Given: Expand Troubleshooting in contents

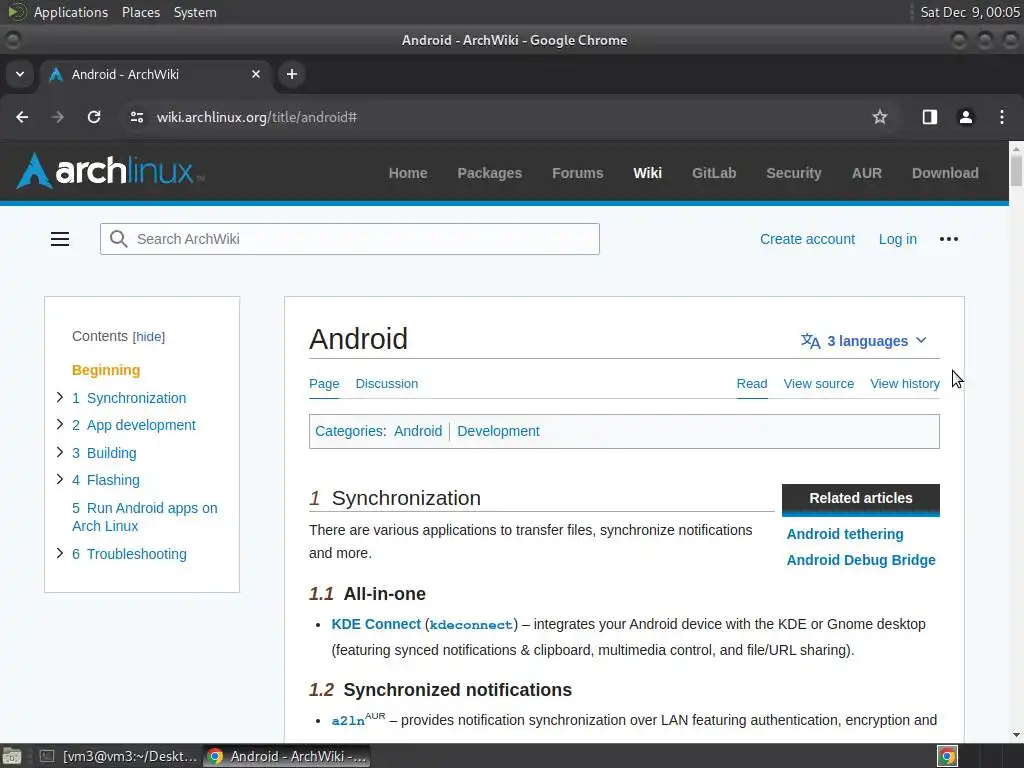Looking at the screenshot, I should [59, 553].
